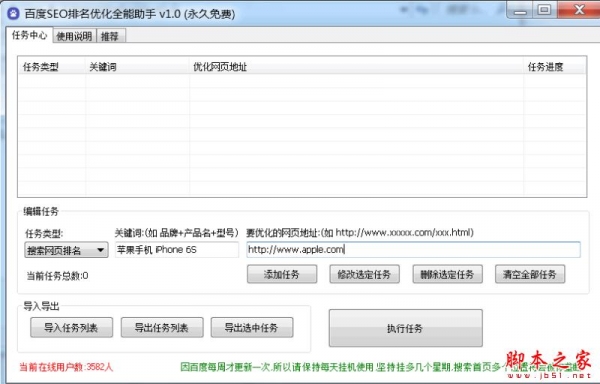The width and height of the screenshot is (600, 384).
Task: Maximize the SEO assistant window
Action: (545, 10)
